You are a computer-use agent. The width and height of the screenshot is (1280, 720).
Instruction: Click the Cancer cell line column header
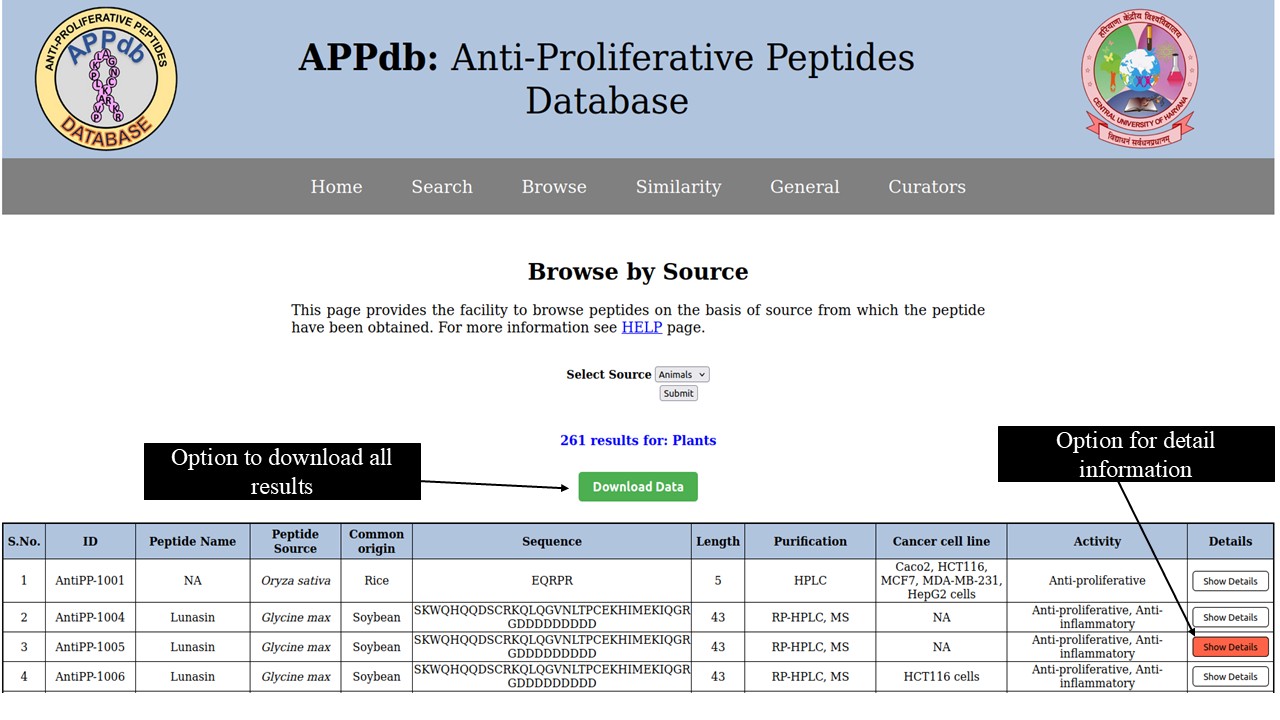(941, 541)
